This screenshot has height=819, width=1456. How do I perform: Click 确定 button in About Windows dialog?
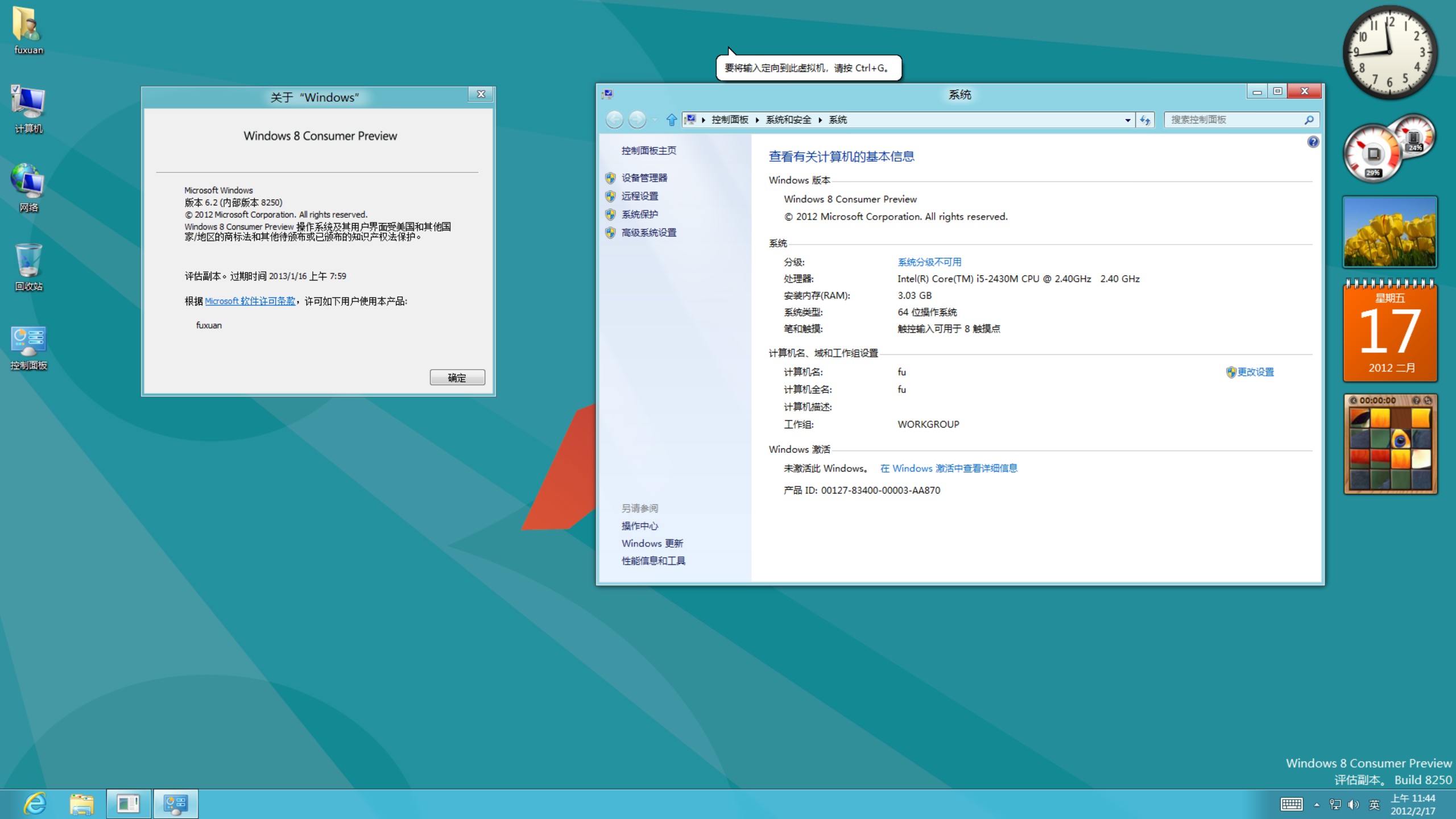tap(457, 378)
